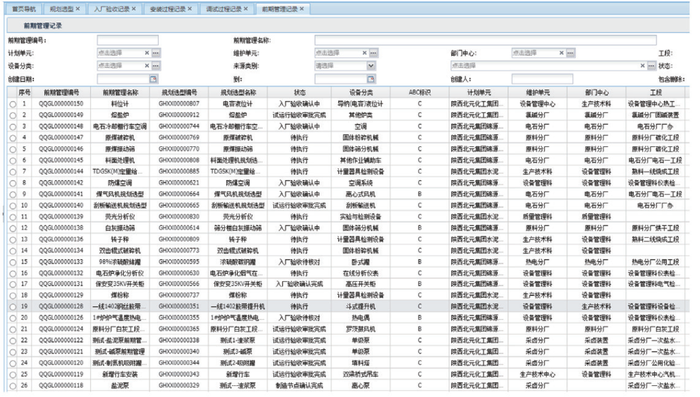Open the 部门中心 ellipsis lookup button
This screenshot has width=700, height=397.
571,53
